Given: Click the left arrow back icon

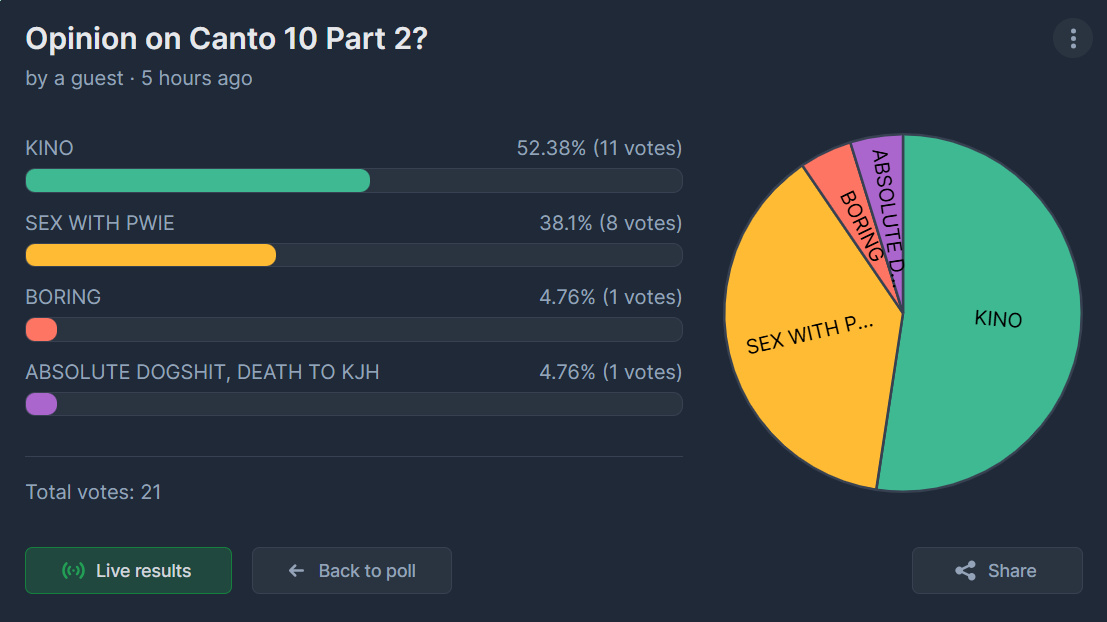Looking at the screenshot, I should tap(297, 570).
